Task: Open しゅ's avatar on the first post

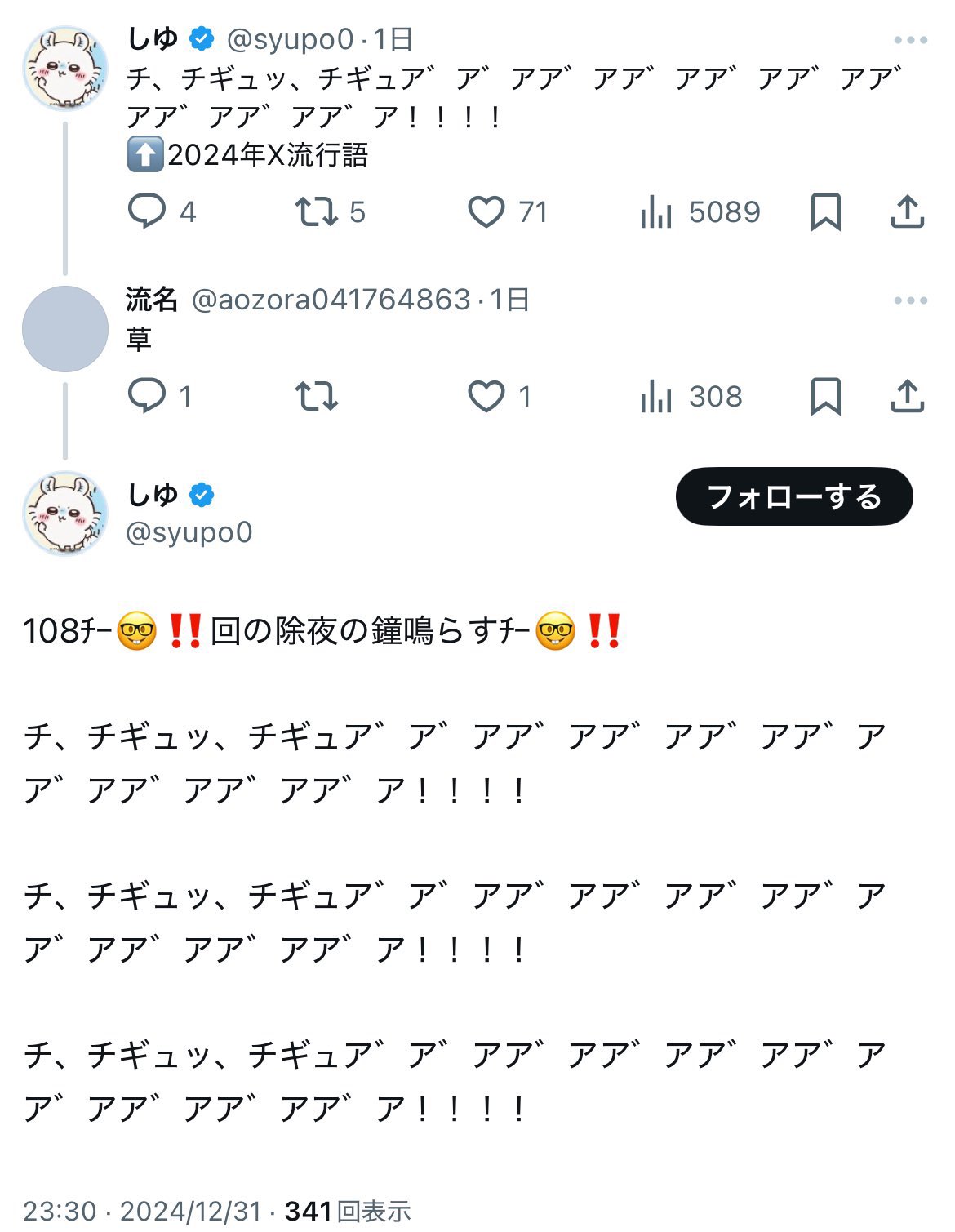Action: point(65,69)
